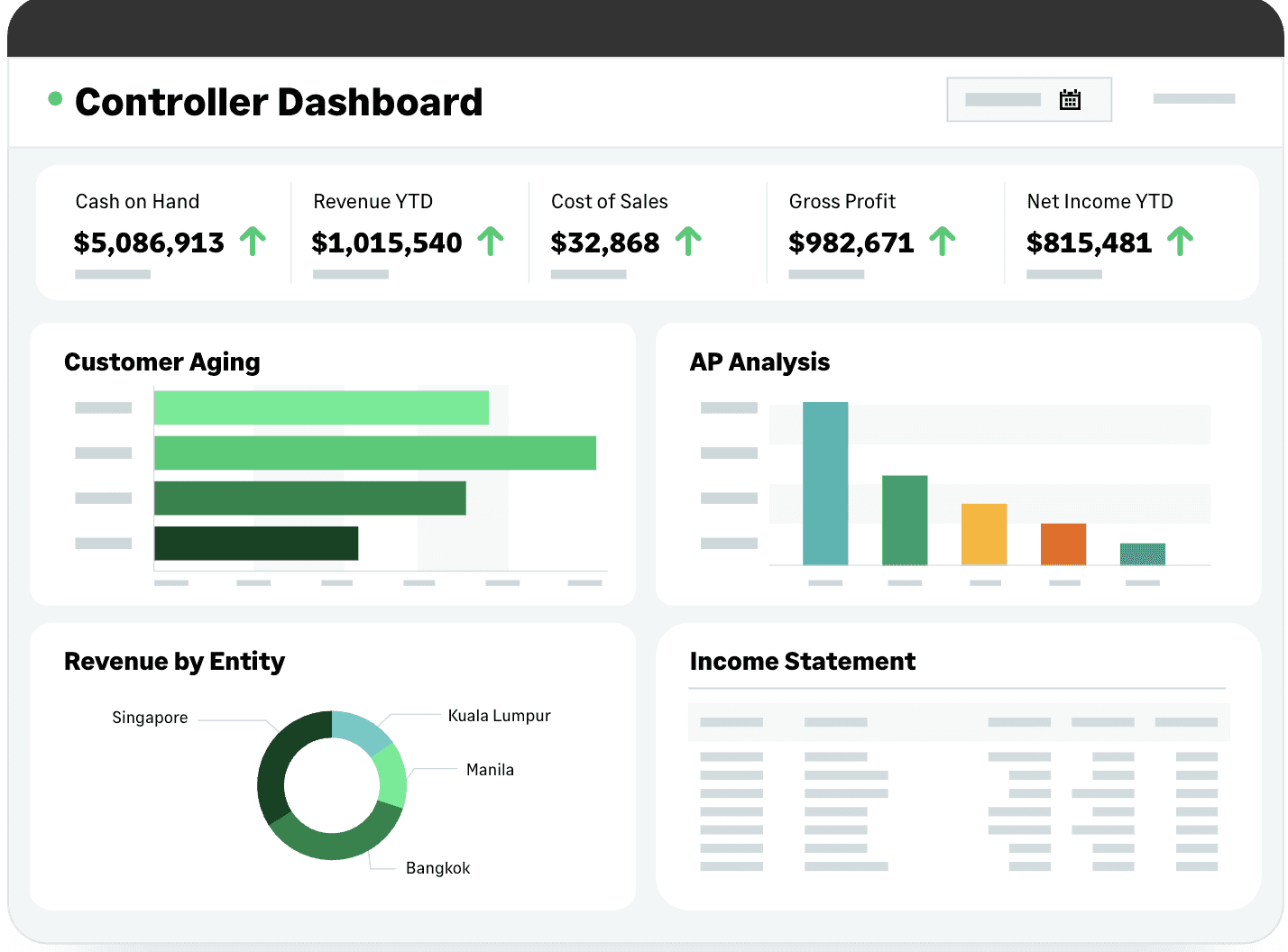Viewport: 1288px width, 952px height.
Task: Click the Kuala Lumpur label in Revenue by Entity
Action: [x=499, y=715]
